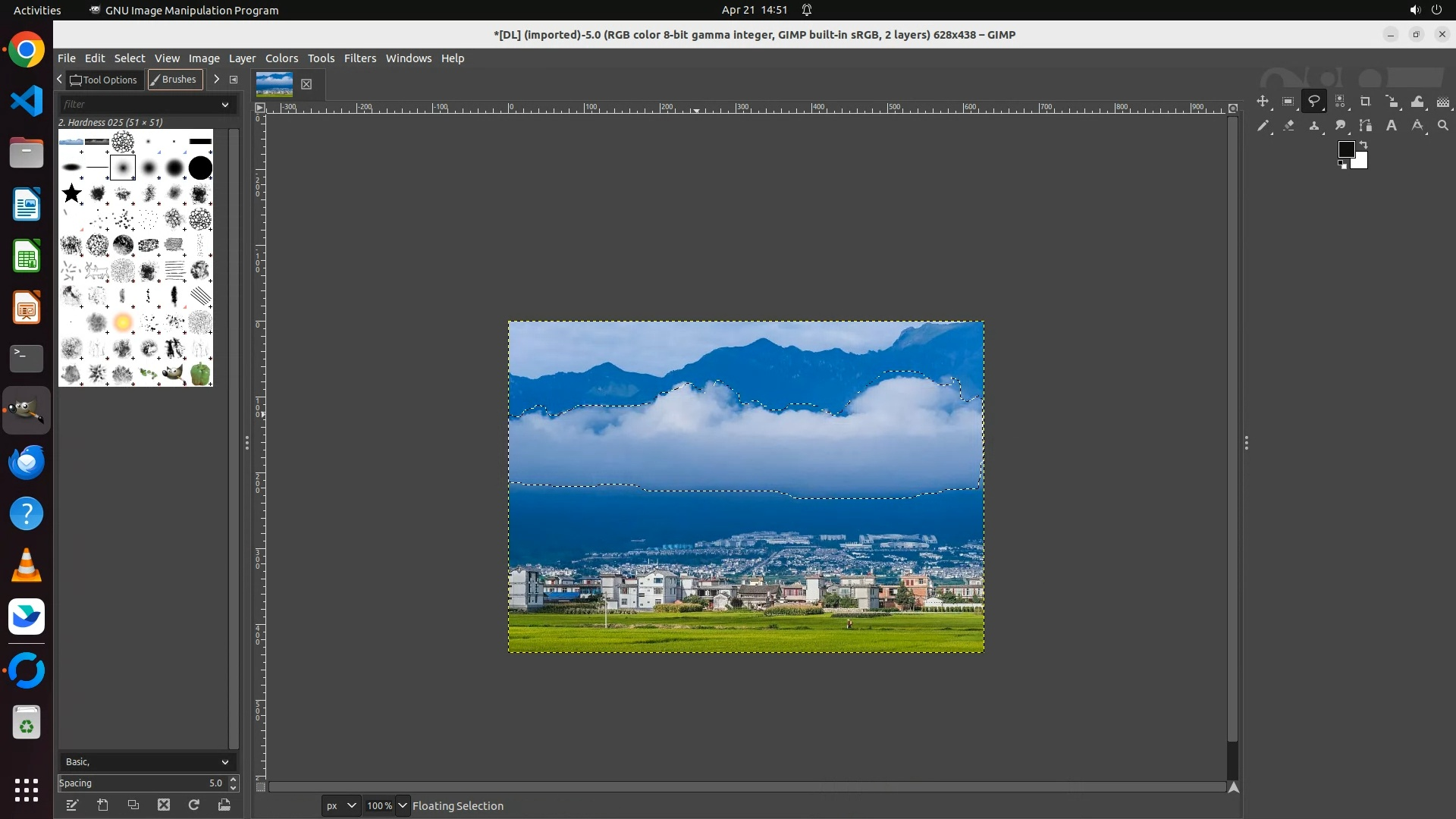The height and width of the screenshot is (819, 1456).
Task: Reset colors to default black and white
Action: 1342,165
